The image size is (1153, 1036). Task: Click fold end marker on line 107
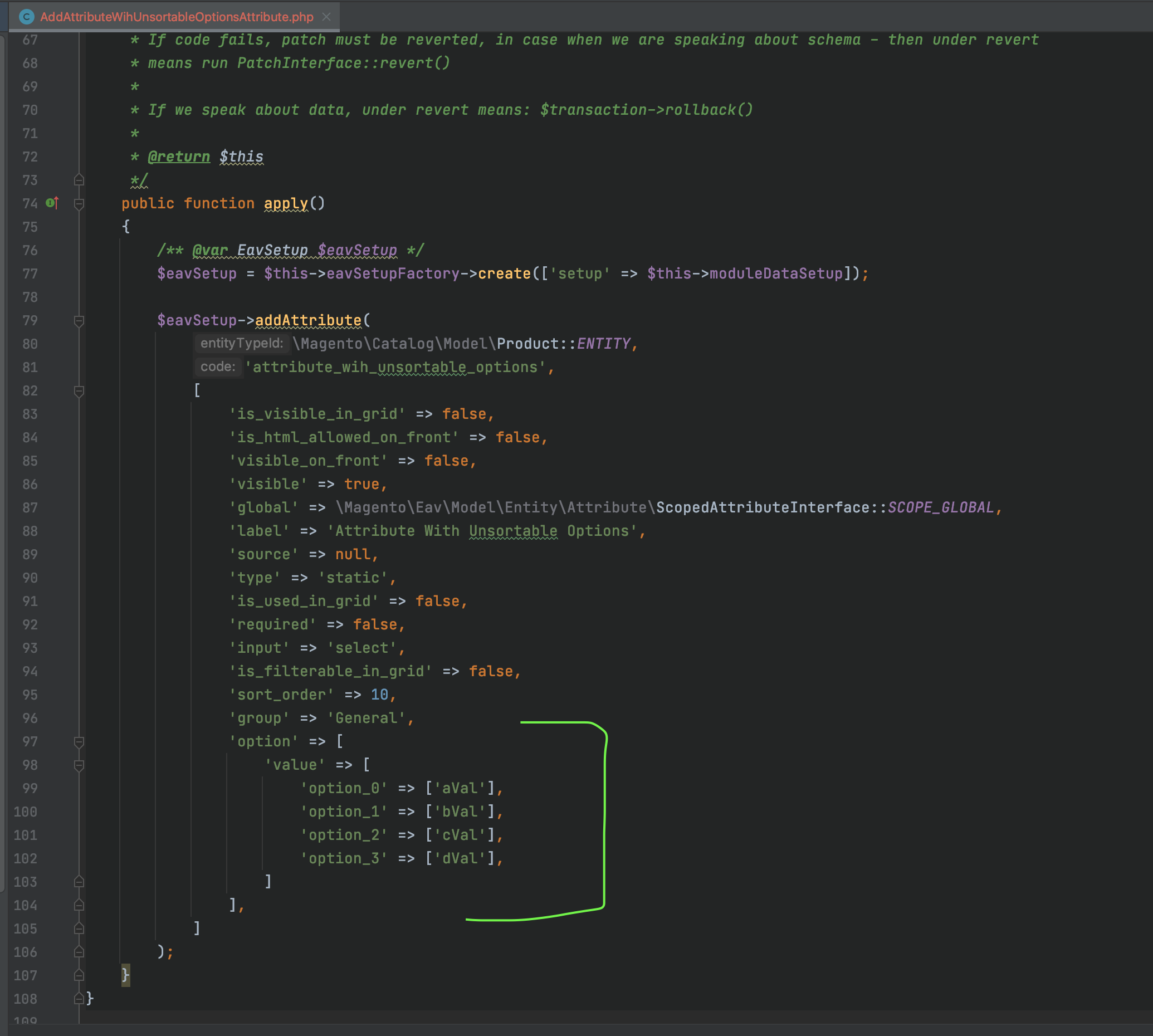79,975
